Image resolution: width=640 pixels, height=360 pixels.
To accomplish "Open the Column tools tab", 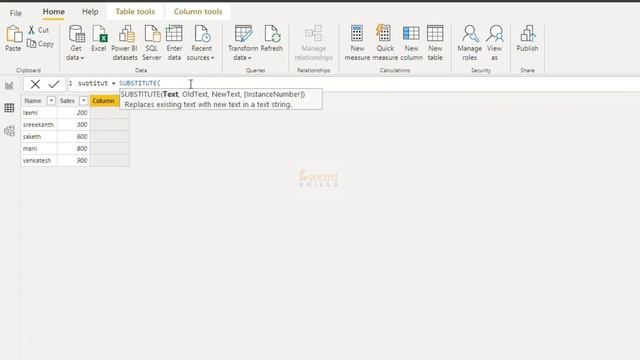I will (198, 12).
